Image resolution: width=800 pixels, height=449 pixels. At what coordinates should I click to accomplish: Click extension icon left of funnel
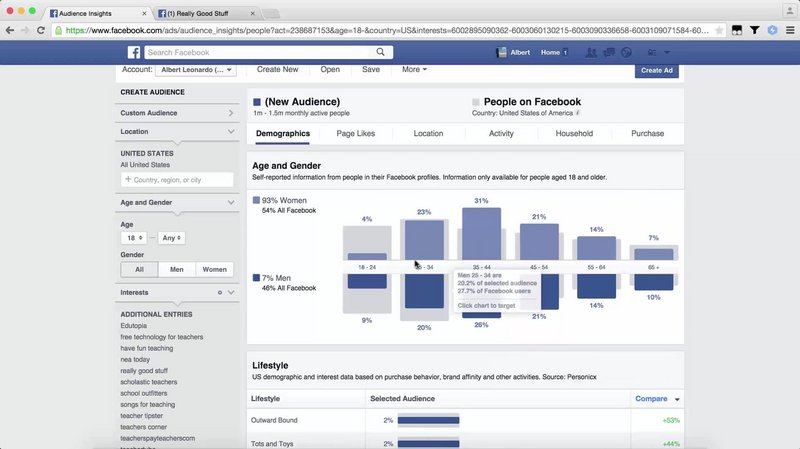pos(737,30)
